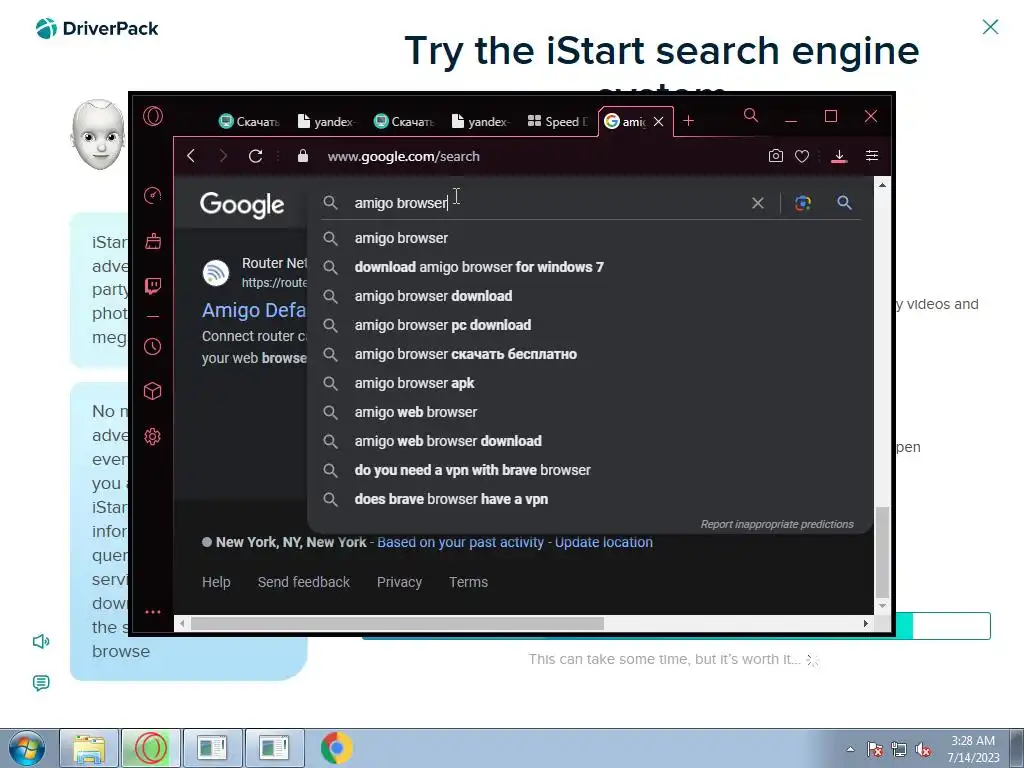Switch to second yandex tab
The image size is (1024, 768).
point(480,121)
